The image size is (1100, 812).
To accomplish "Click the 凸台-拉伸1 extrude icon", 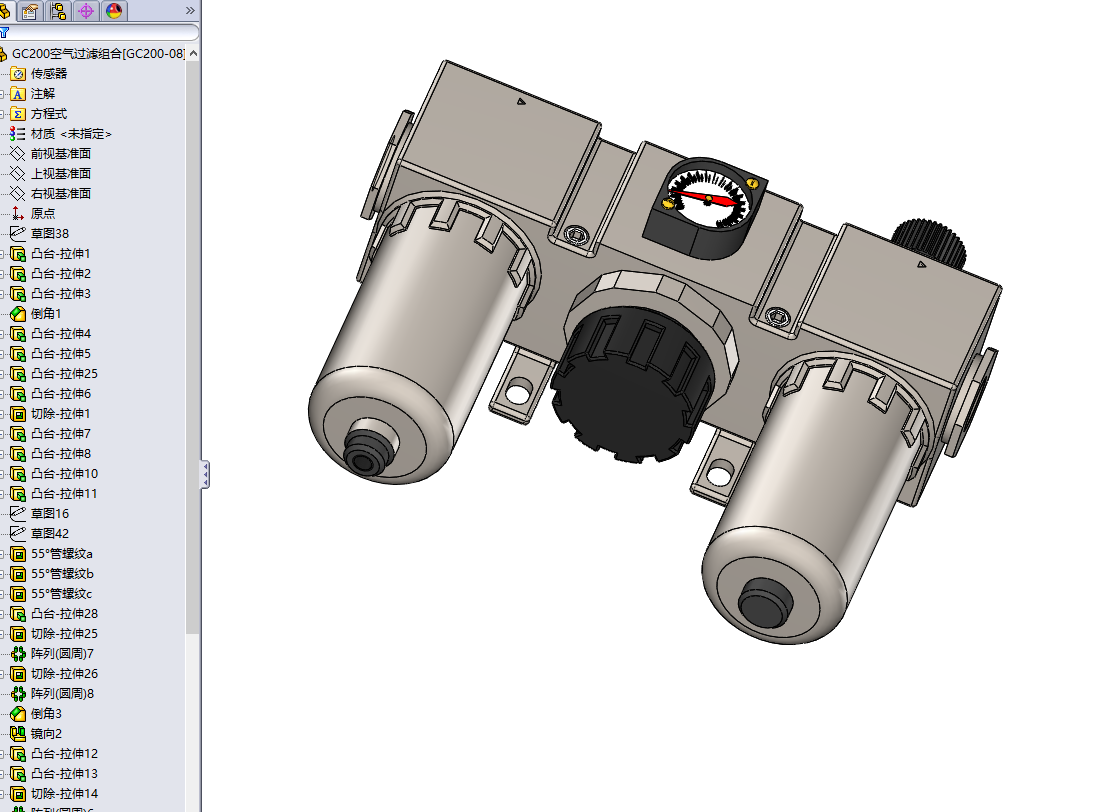I will point(18,253).
